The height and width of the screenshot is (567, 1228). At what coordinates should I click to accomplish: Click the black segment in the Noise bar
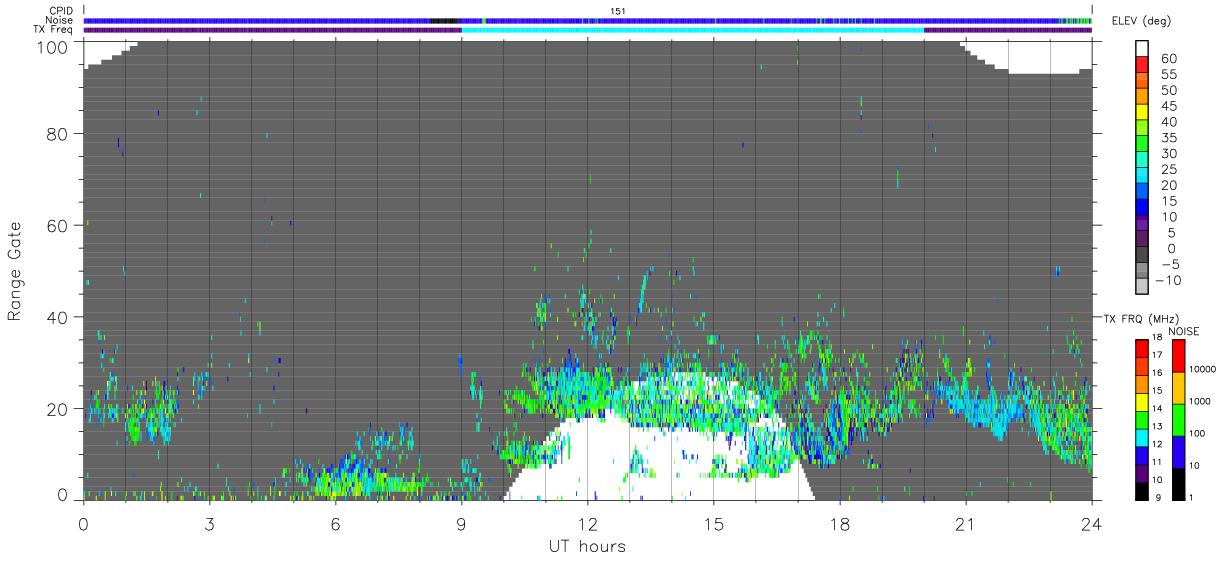click(x=444, y=20)
